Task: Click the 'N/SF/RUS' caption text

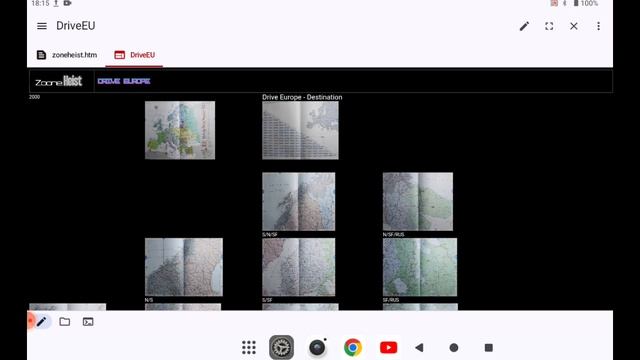Action: click(393, 235)
